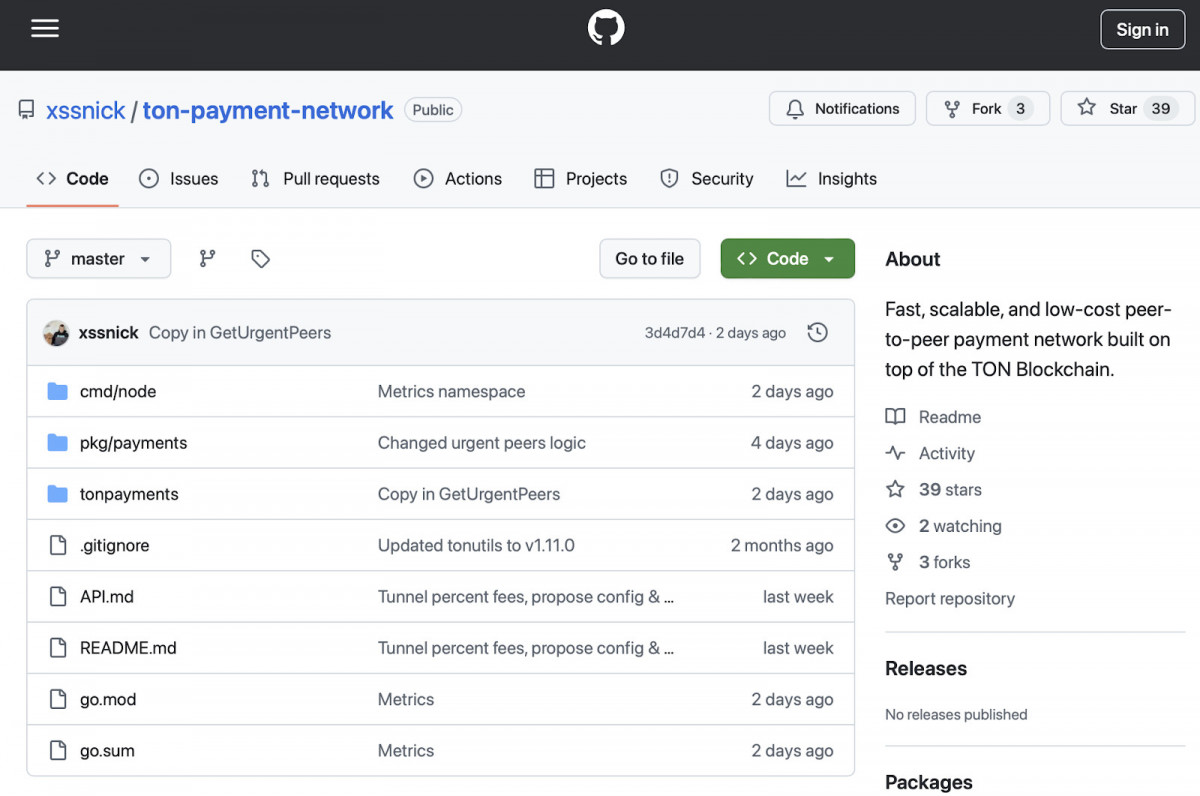Screen dimensions: 1200x796
Task: Open latest commit message Copy in GetUrgentPeers
Action: (x=240, y=333)
